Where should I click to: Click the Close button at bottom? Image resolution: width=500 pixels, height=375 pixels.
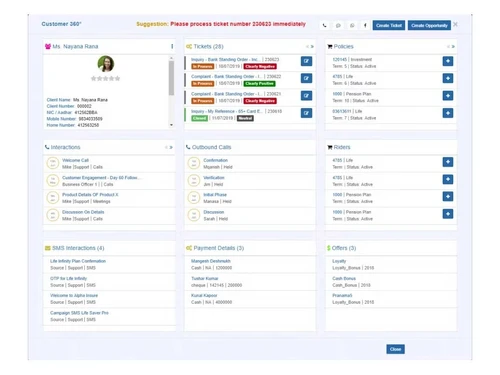pyautogui.click(x=395, y=349)
